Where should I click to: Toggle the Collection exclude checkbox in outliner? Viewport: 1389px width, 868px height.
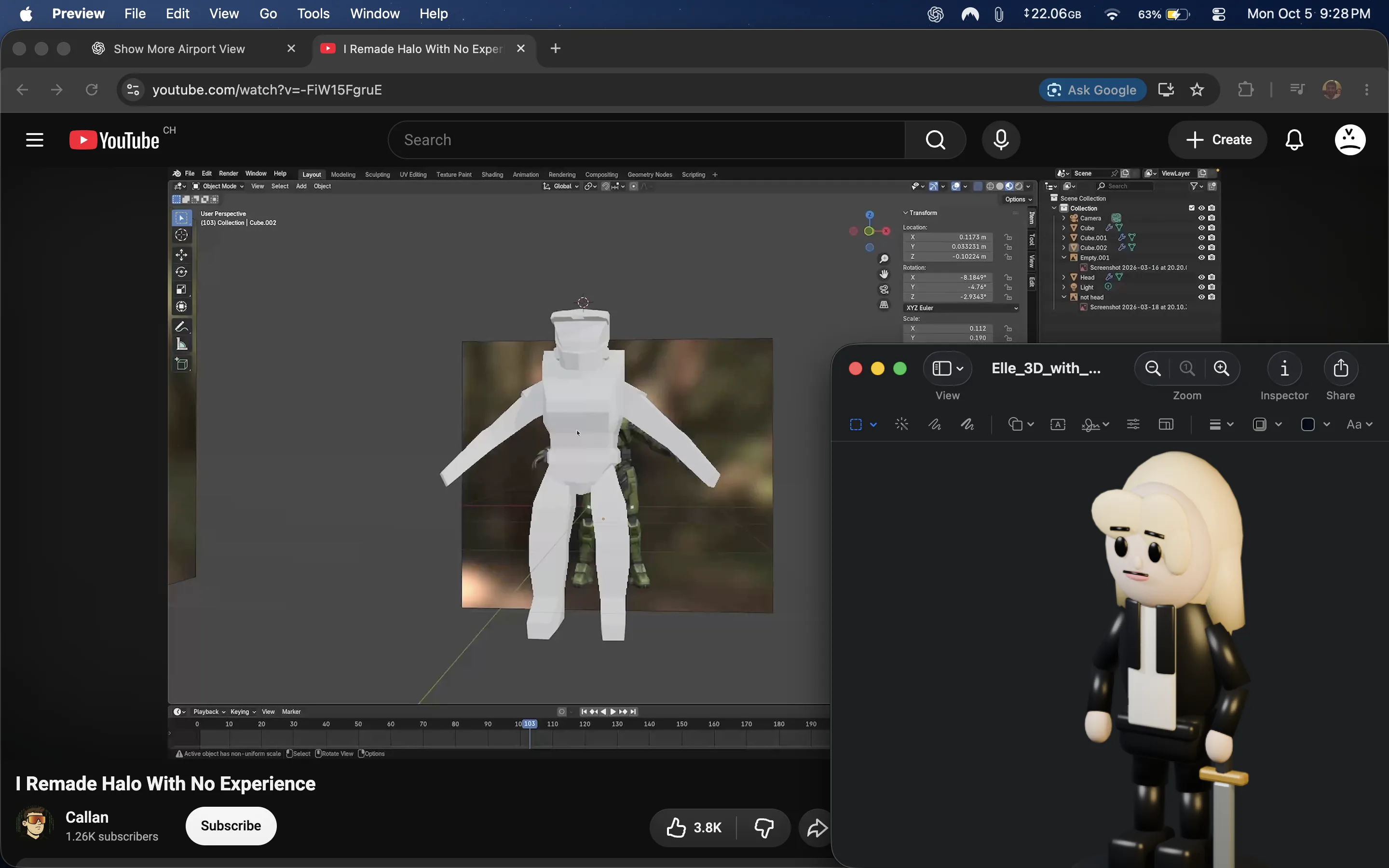pos(1192,208)
